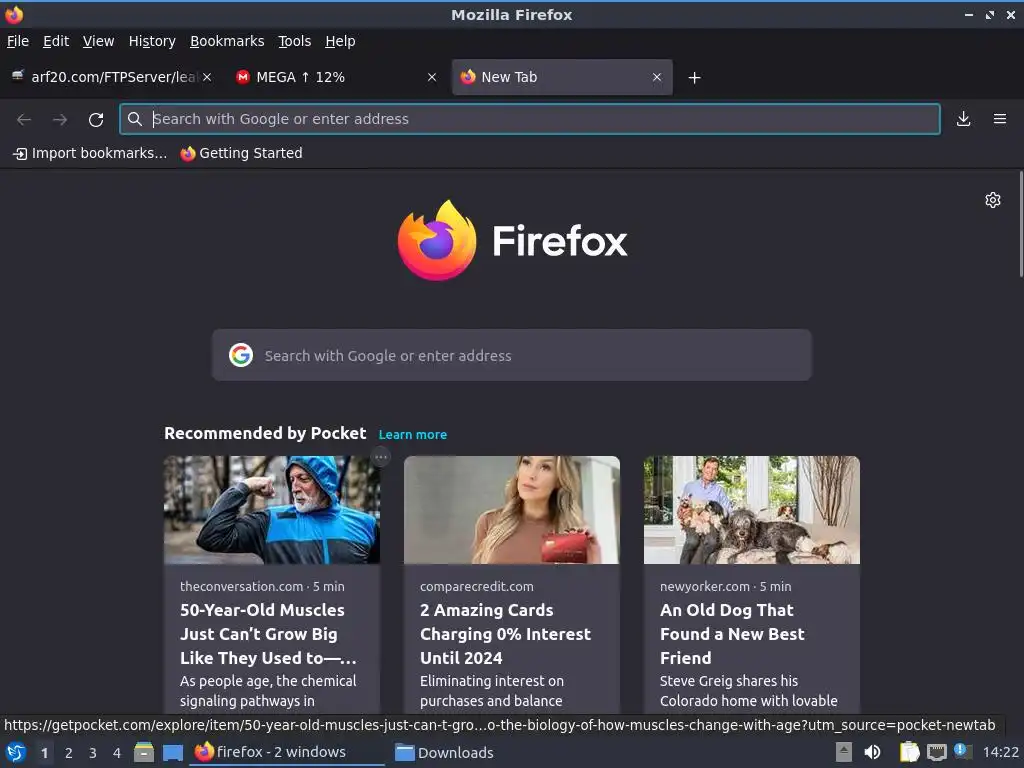Click the show desktop taskbar icon

click(x=173, y=752)
